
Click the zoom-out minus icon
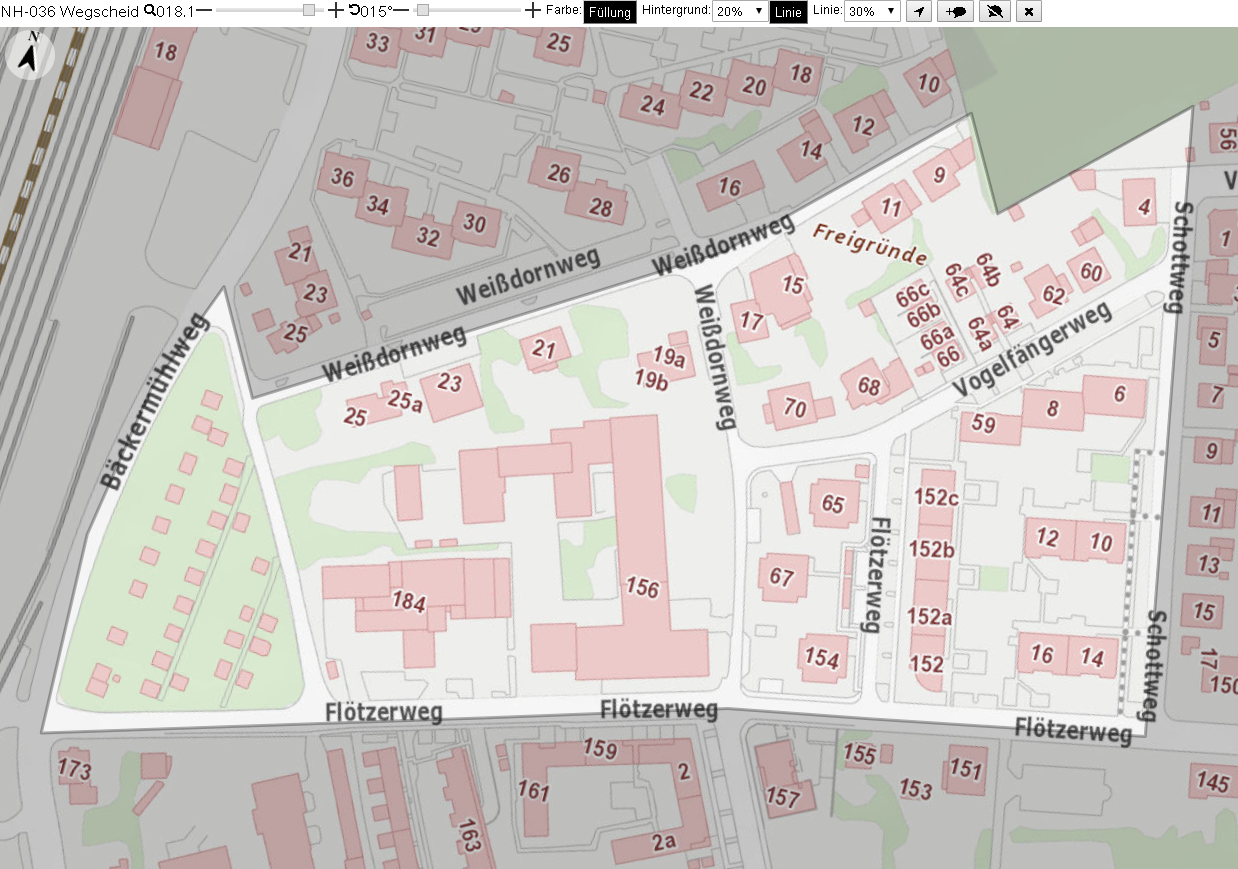204,11
